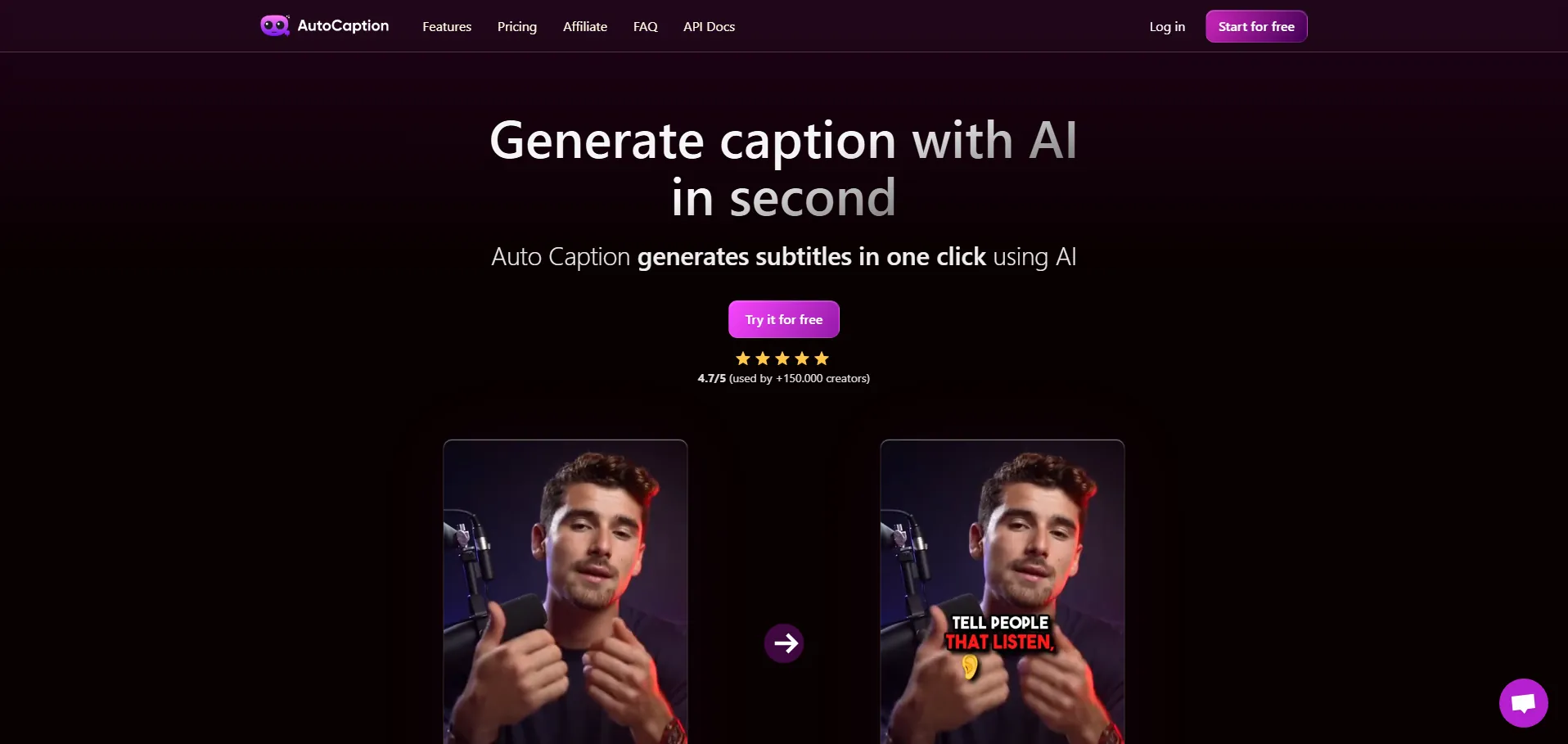The image size is (1568, 744).
Task: Open API Docs from the navbar
Action: pos(710,26)
